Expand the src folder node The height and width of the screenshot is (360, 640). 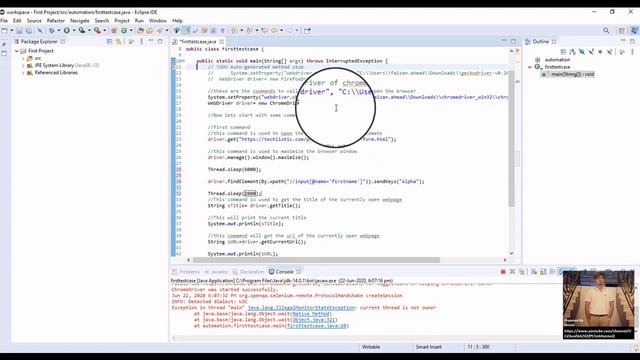click(24, 58)
